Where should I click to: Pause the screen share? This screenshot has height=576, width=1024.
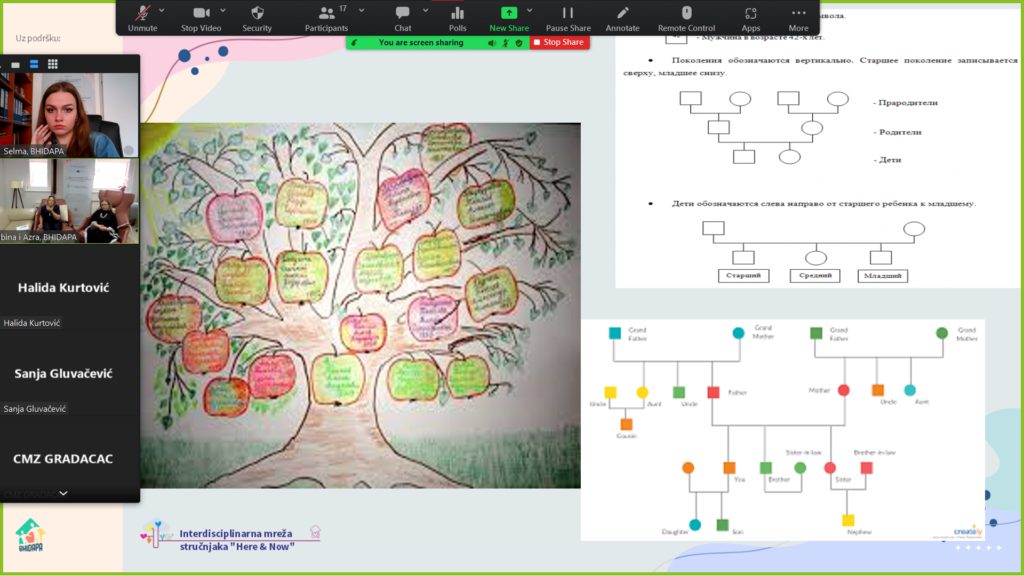pyautogui.click(x=567, y=17)
